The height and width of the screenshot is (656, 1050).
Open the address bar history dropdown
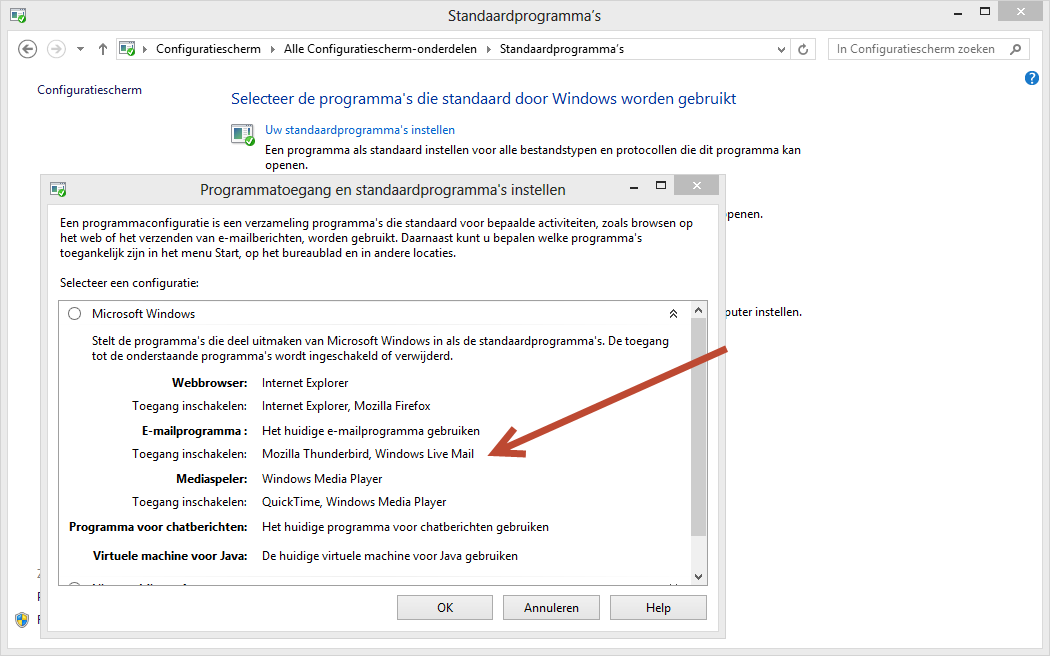tap(781, 49)
